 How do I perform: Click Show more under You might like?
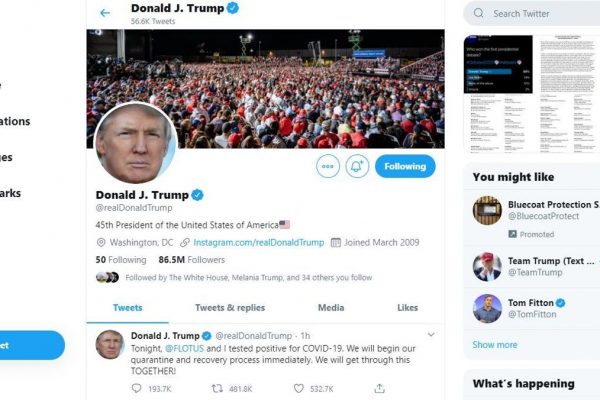tap(495, 344)
